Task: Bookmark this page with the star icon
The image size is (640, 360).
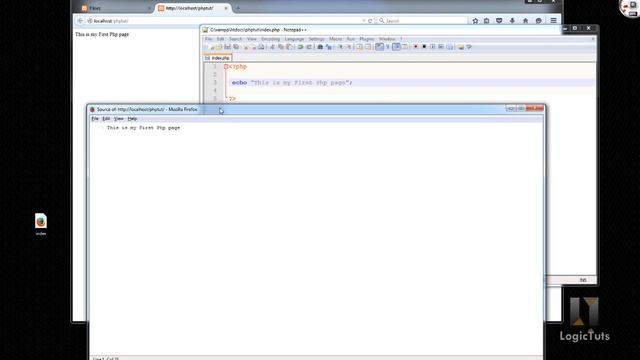Action: [475, 21]
